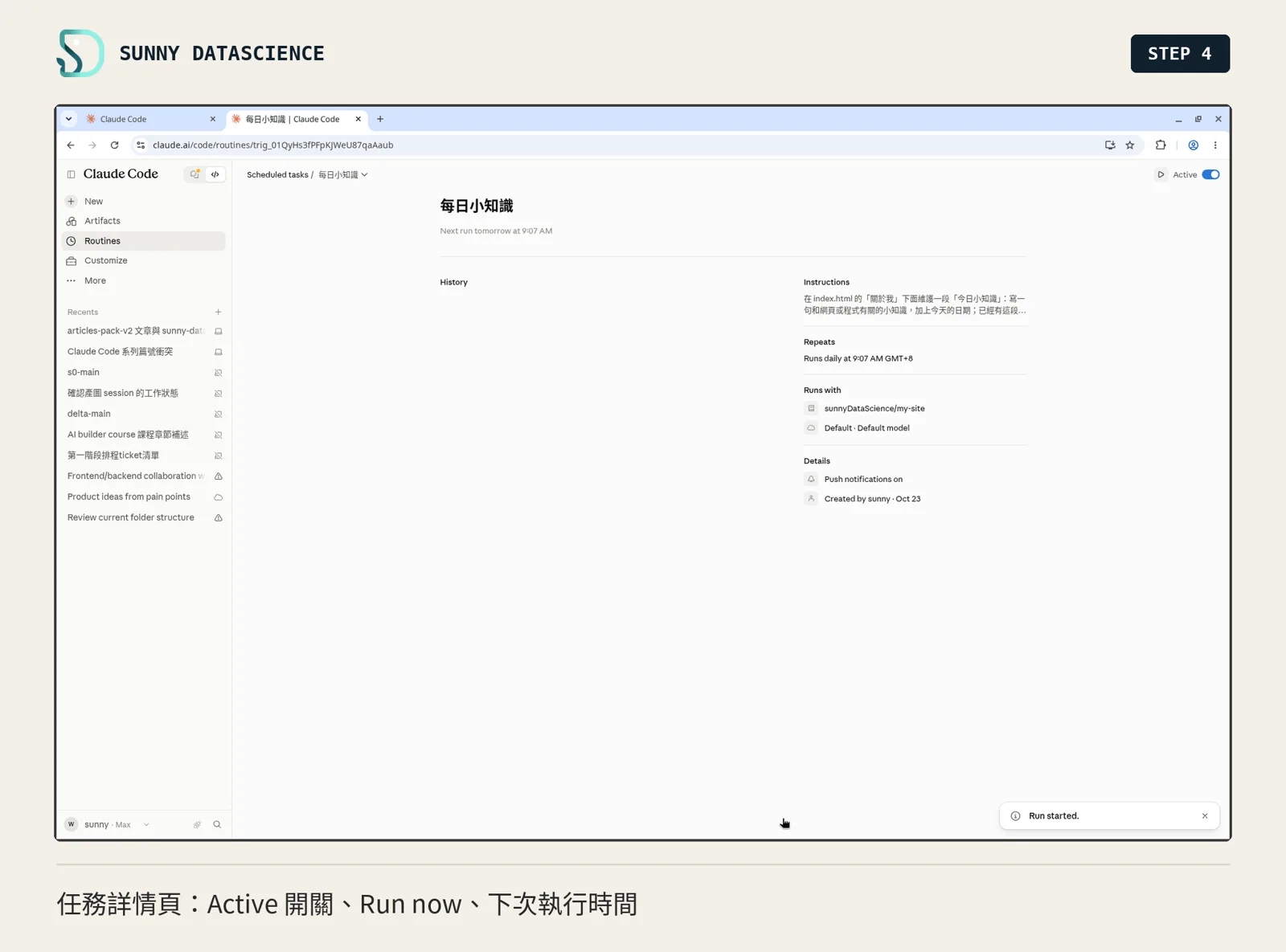Image resolution: width=1286 pixels, height=952 pixels.
Task: Close the '每日小知識 | Claude Code' tab
Action: (358, 119)
